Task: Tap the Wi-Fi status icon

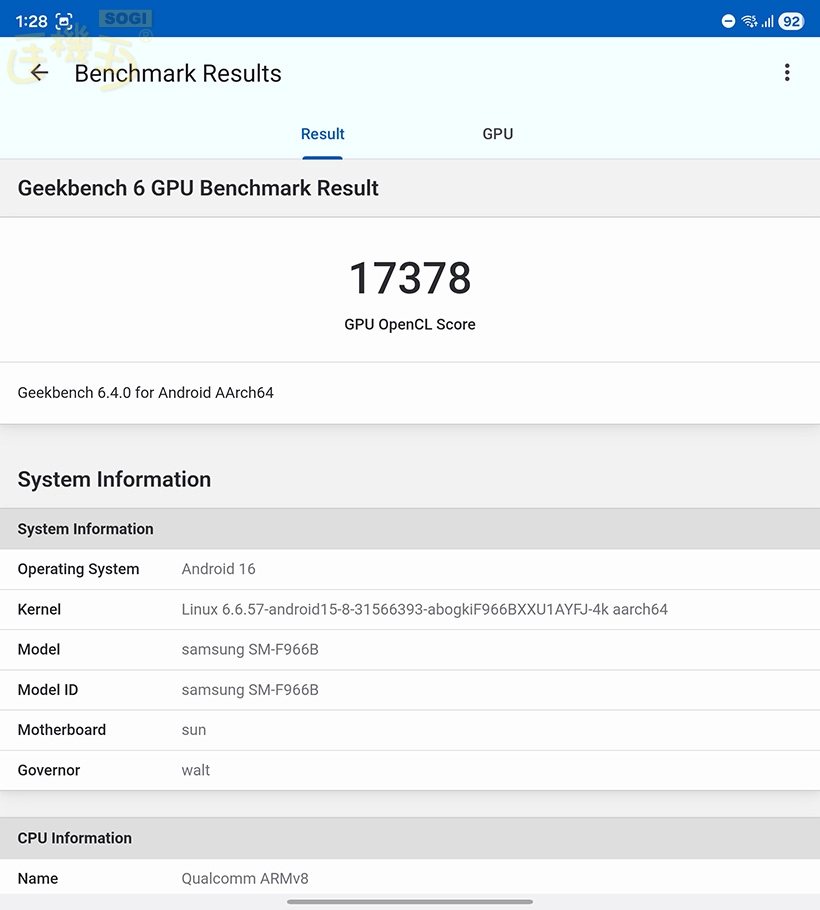Action: tap(749, 21)
